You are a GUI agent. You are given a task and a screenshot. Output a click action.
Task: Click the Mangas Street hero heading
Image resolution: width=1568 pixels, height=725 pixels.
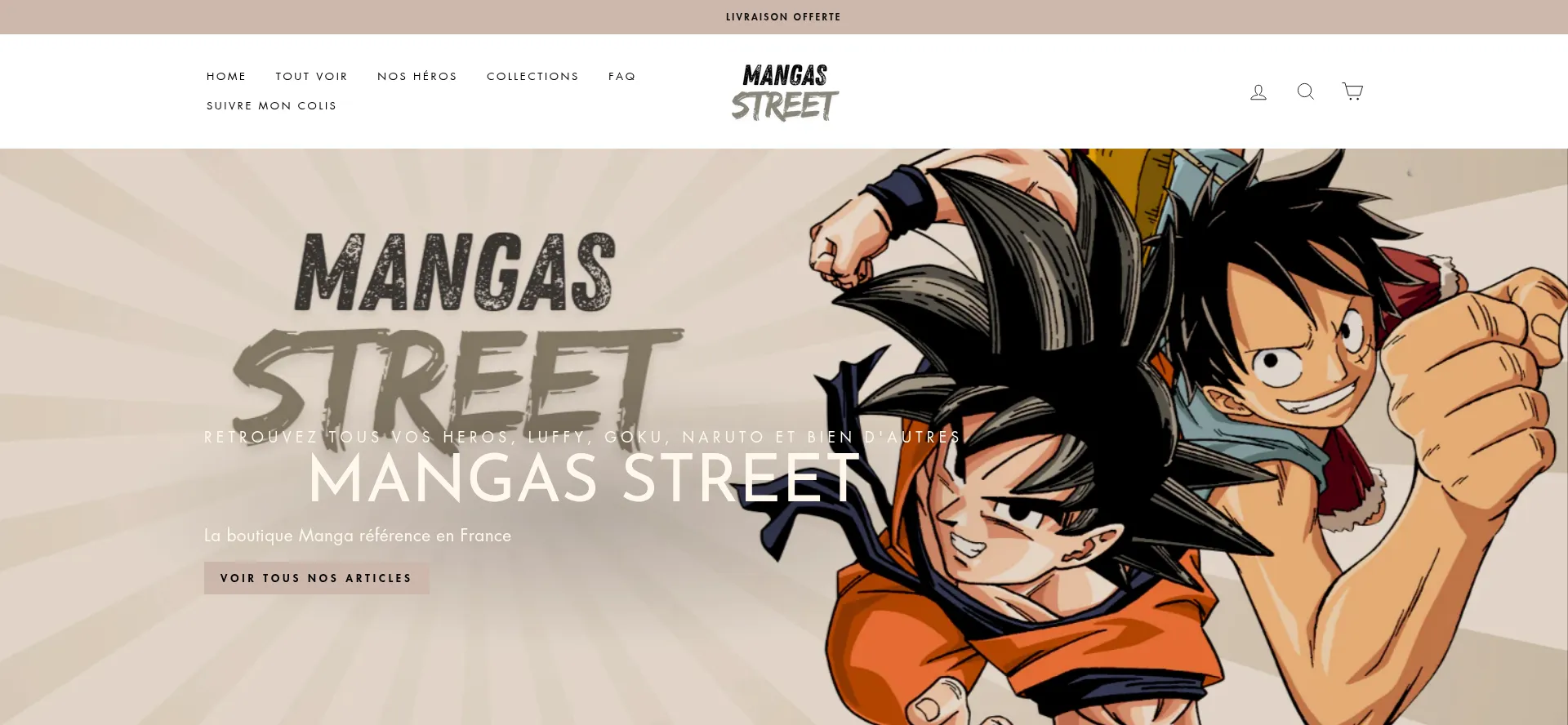click(x=584, y=478)
